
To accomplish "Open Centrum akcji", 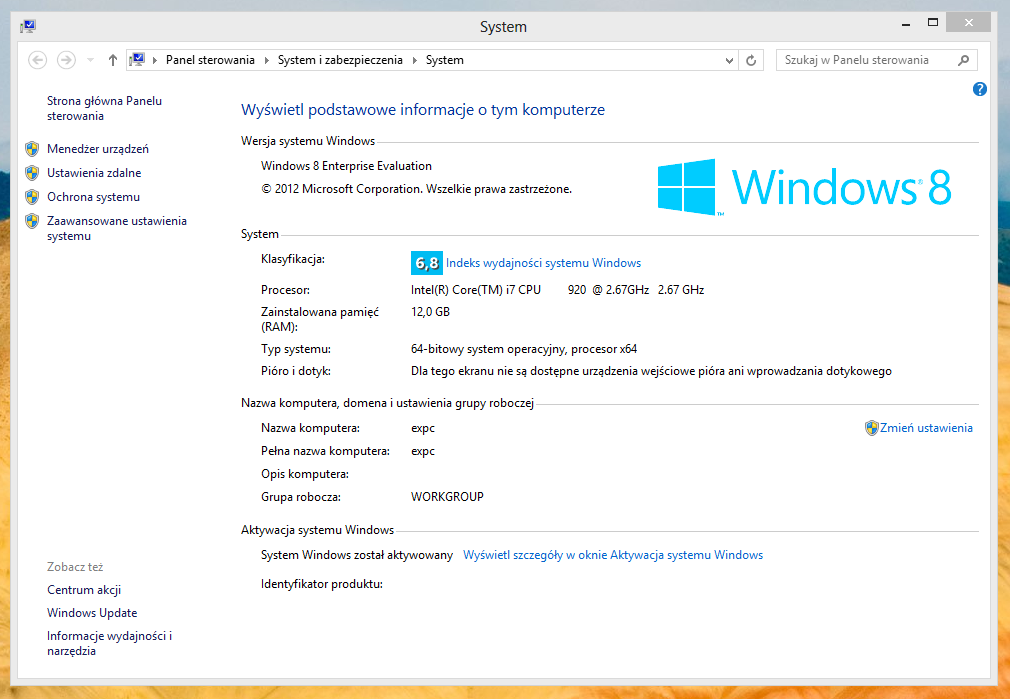I will point(84,589).
